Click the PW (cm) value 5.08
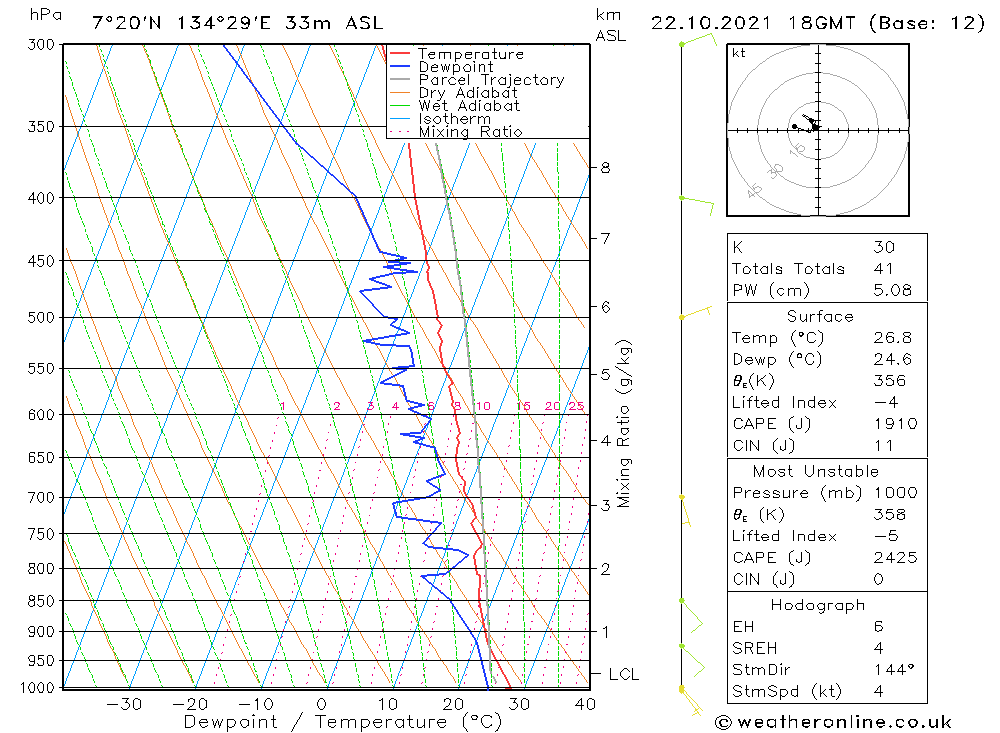 (x=892, y=290)
